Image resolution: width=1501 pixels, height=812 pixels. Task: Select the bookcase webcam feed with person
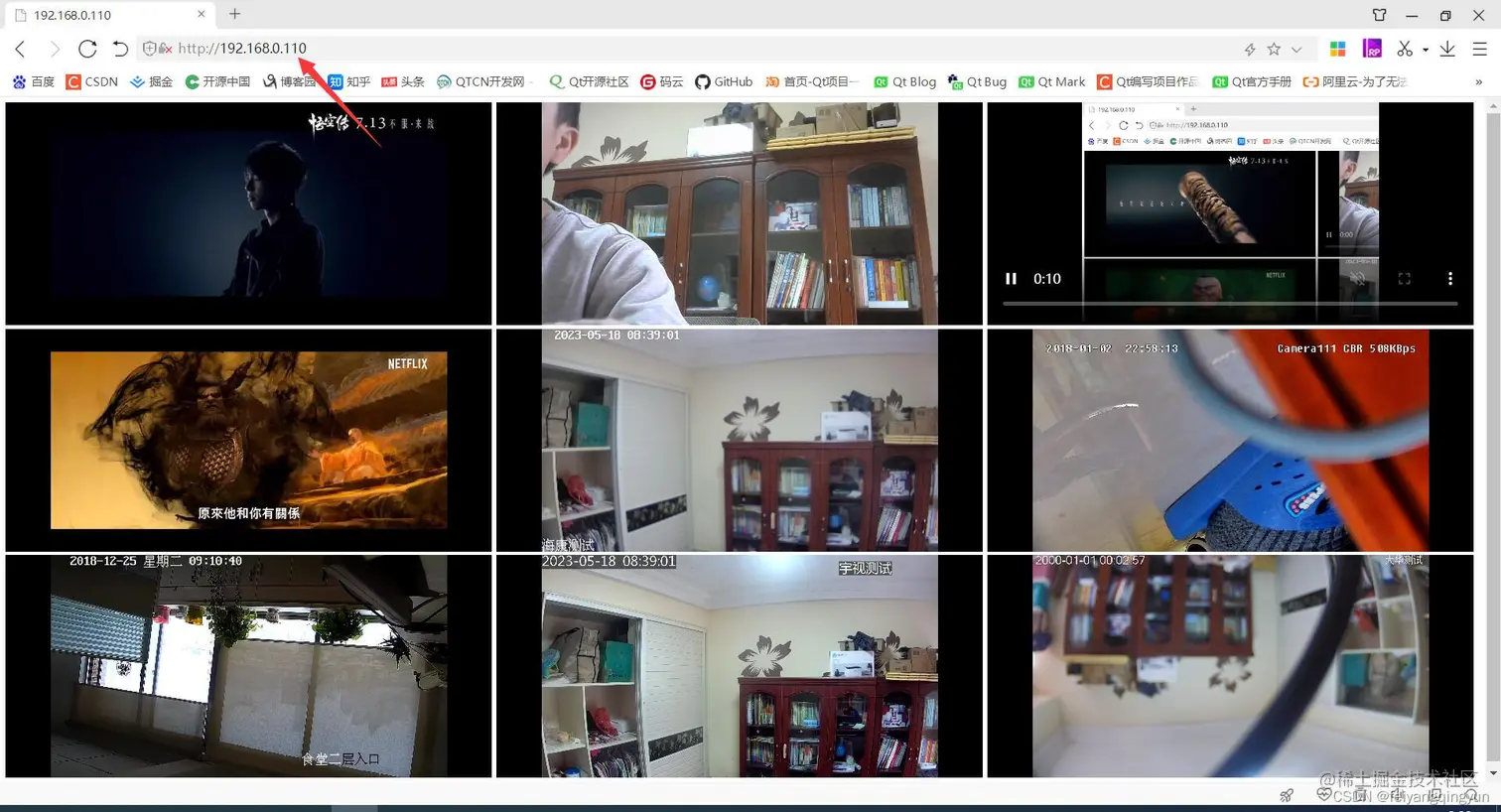point(740,213)
